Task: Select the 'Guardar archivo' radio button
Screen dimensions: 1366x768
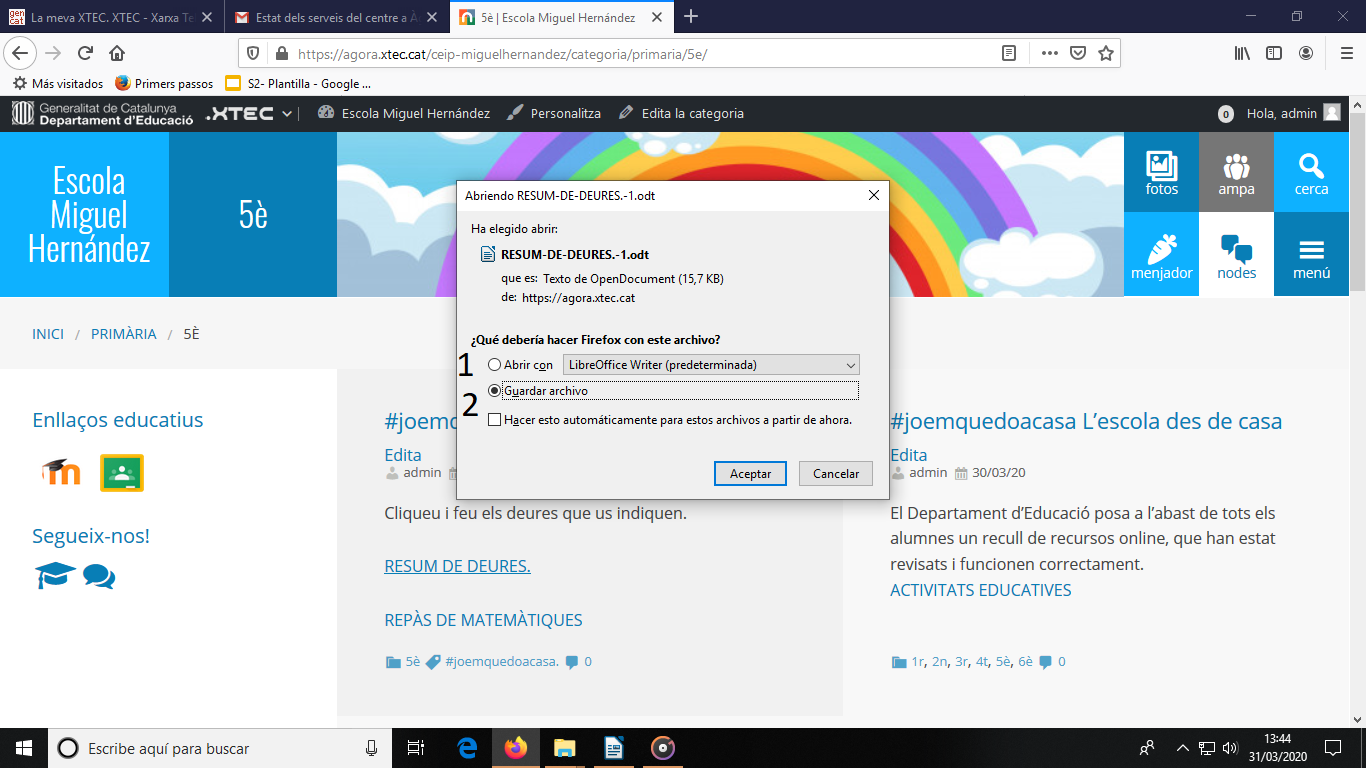Action: pyautogui.click(x=495, y=391)
